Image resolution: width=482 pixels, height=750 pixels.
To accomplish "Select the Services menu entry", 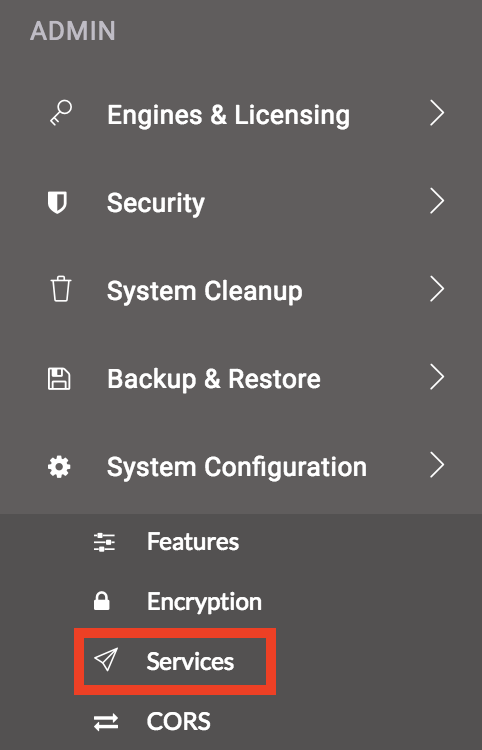I will [190, 662].
